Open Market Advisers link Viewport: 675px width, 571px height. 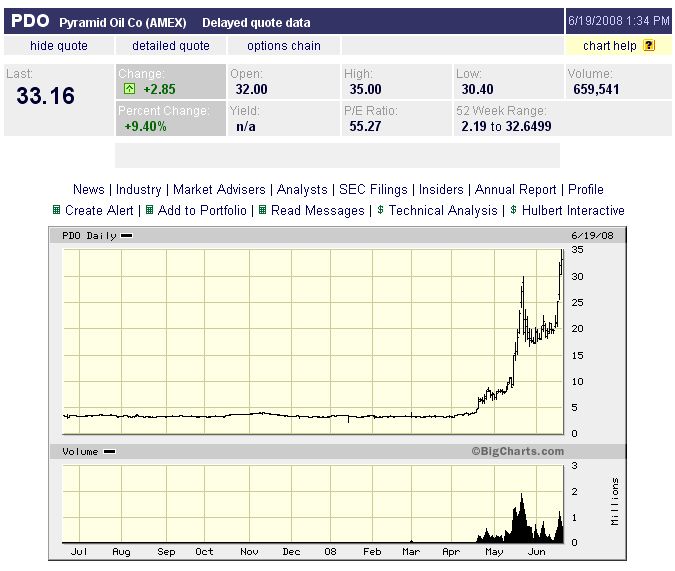pyautogui.click(x=219, y=189)
